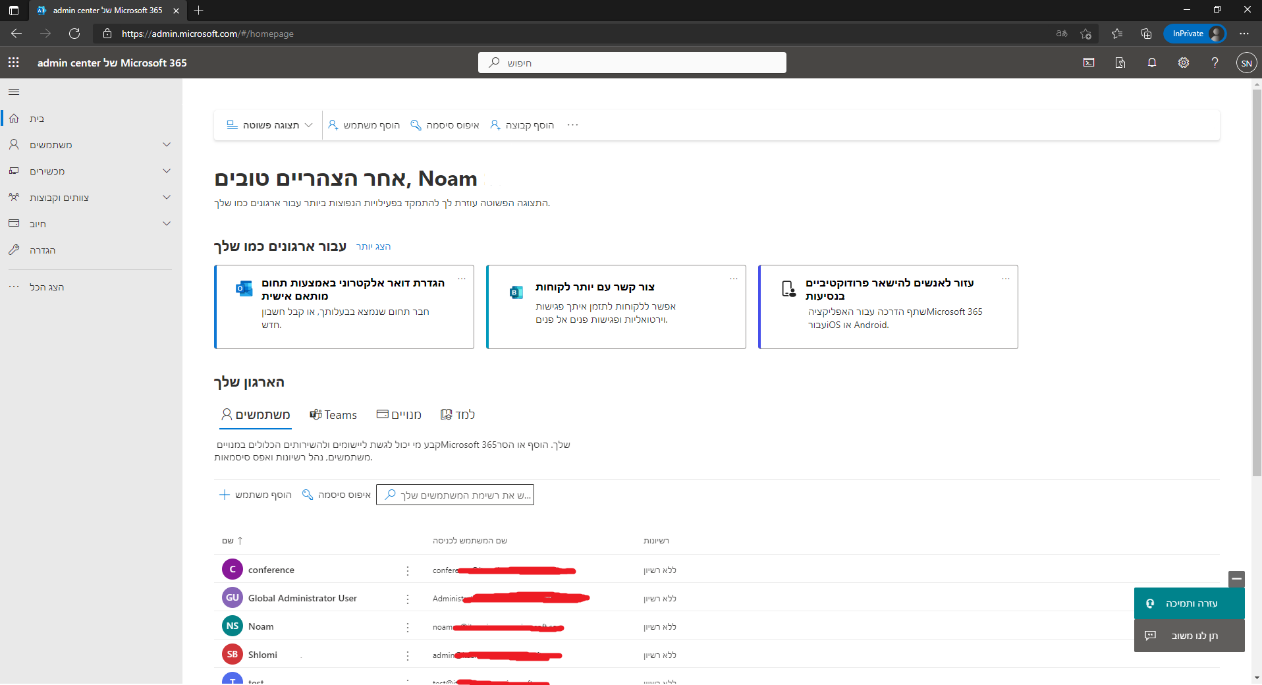Open the Global Administrator User name

[x=302, y=598]
